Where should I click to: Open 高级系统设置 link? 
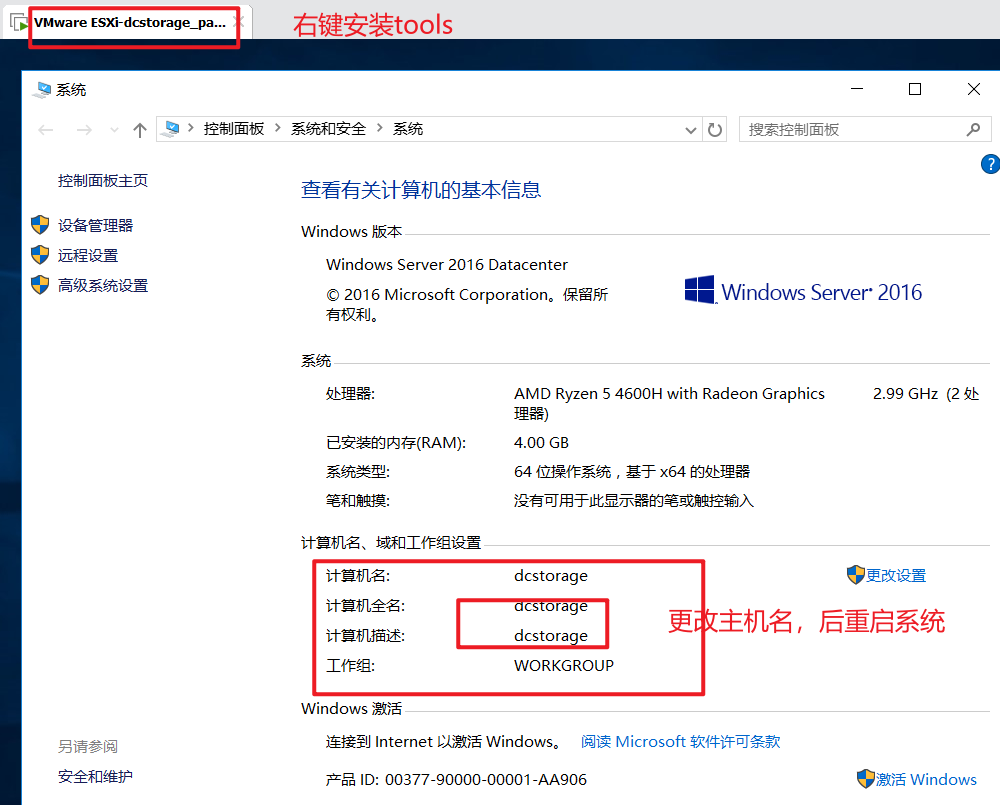[x=103, y=286]
